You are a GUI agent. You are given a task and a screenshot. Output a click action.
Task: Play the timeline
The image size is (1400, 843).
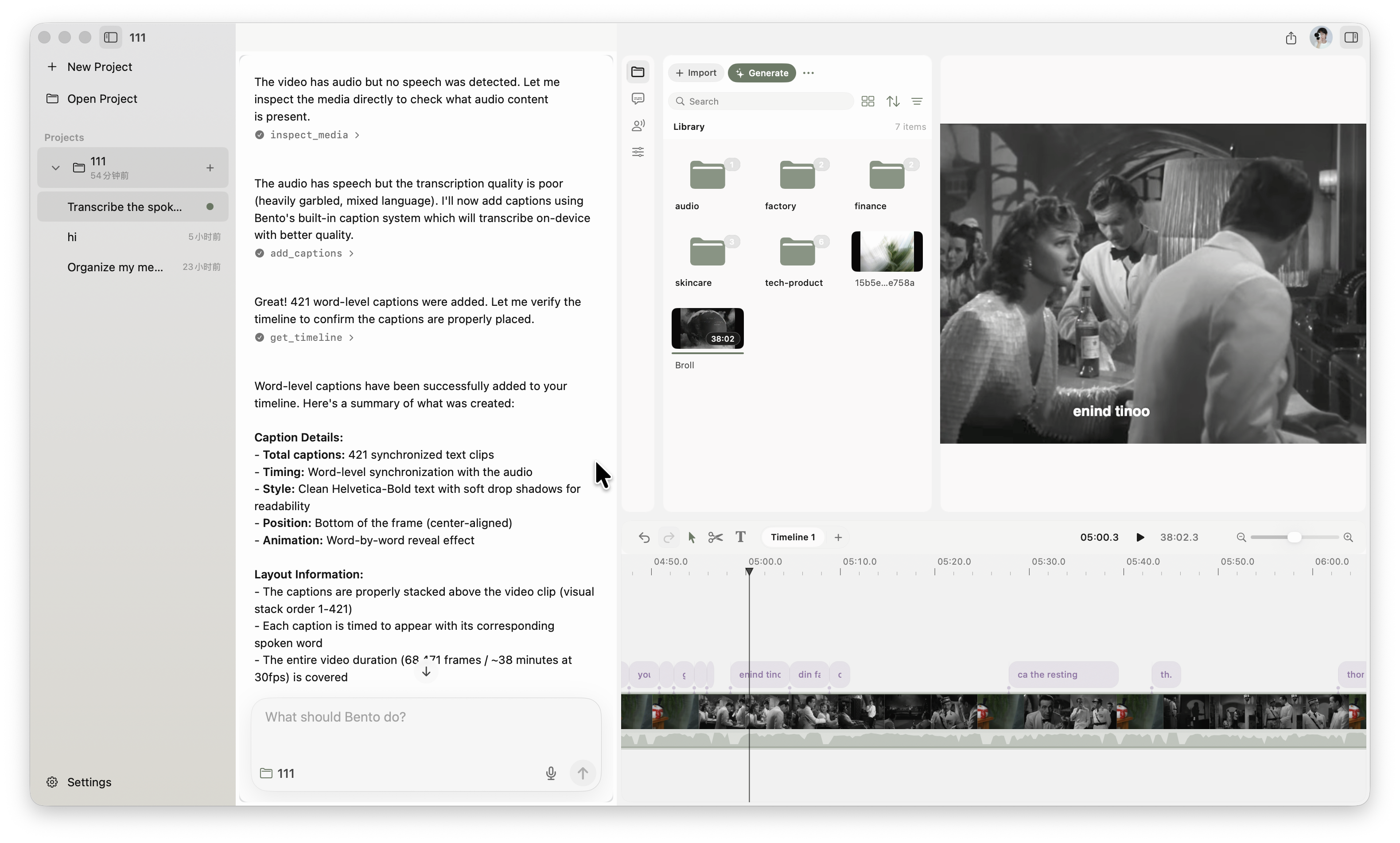tap(1139, 537)
